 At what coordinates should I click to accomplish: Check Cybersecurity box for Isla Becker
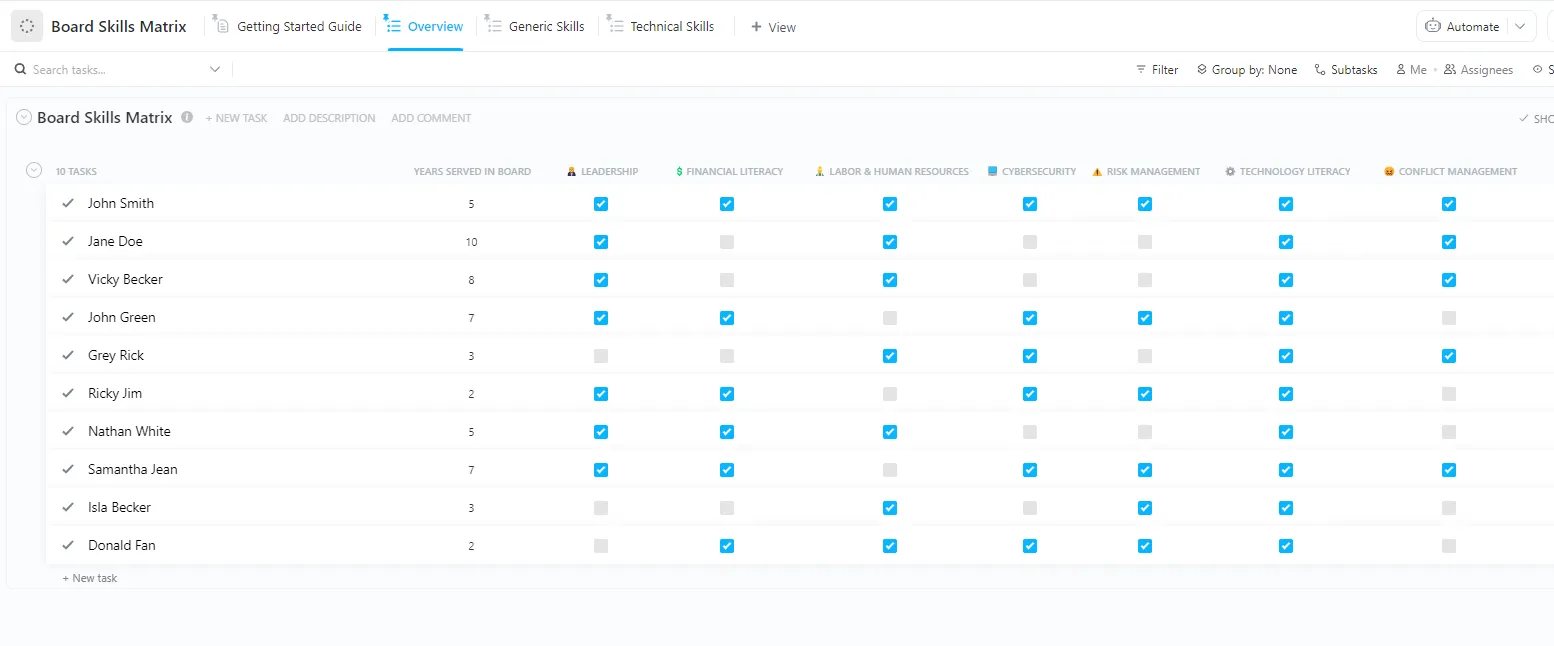[1030, 508]
